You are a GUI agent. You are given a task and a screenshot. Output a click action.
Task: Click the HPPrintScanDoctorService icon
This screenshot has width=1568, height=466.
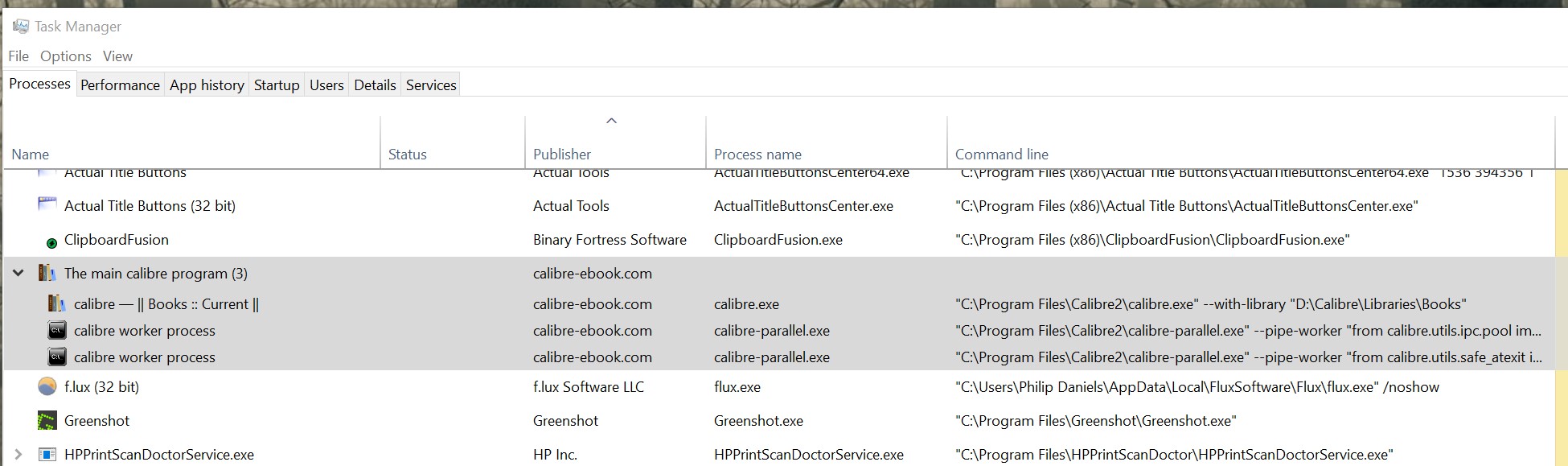pyautogui.click(x=47, y=455)
